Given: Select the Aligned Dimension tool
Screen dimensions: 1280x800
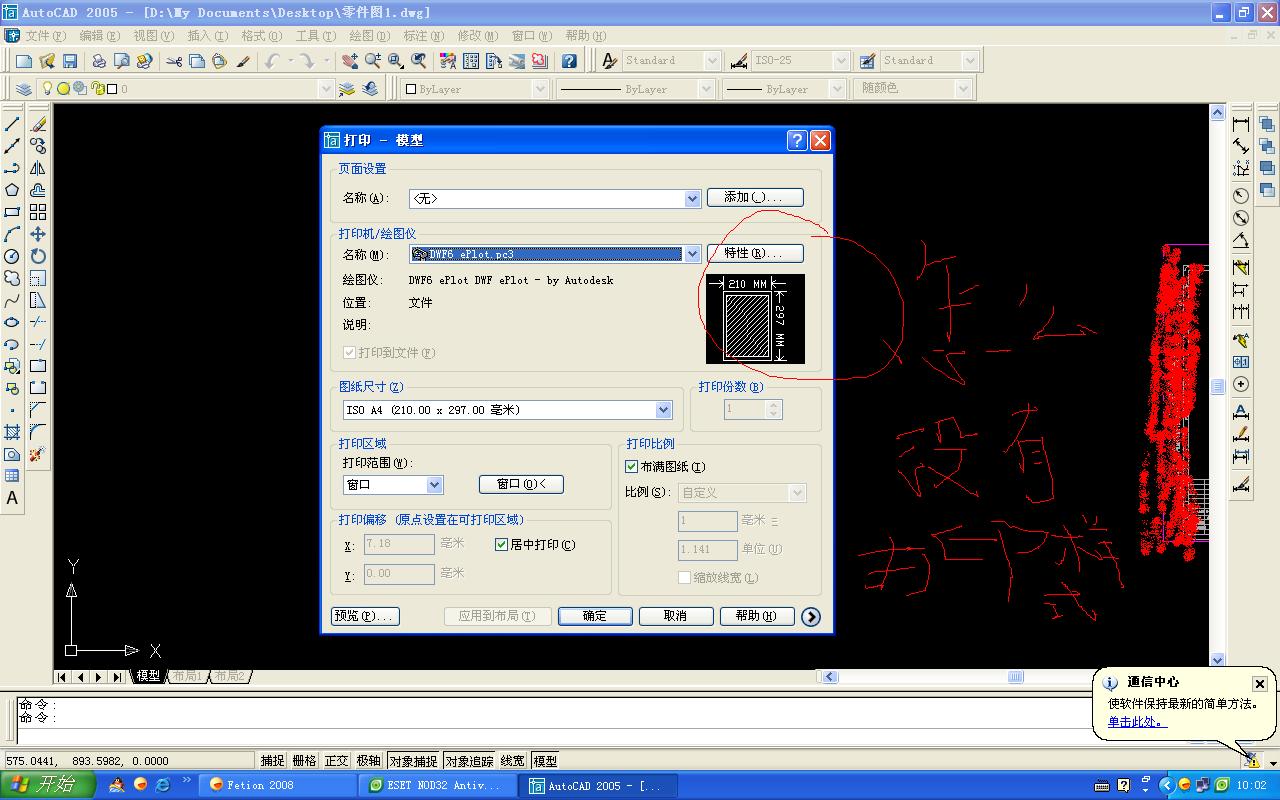Looking at the screenshot, I should pos(1241,146).
